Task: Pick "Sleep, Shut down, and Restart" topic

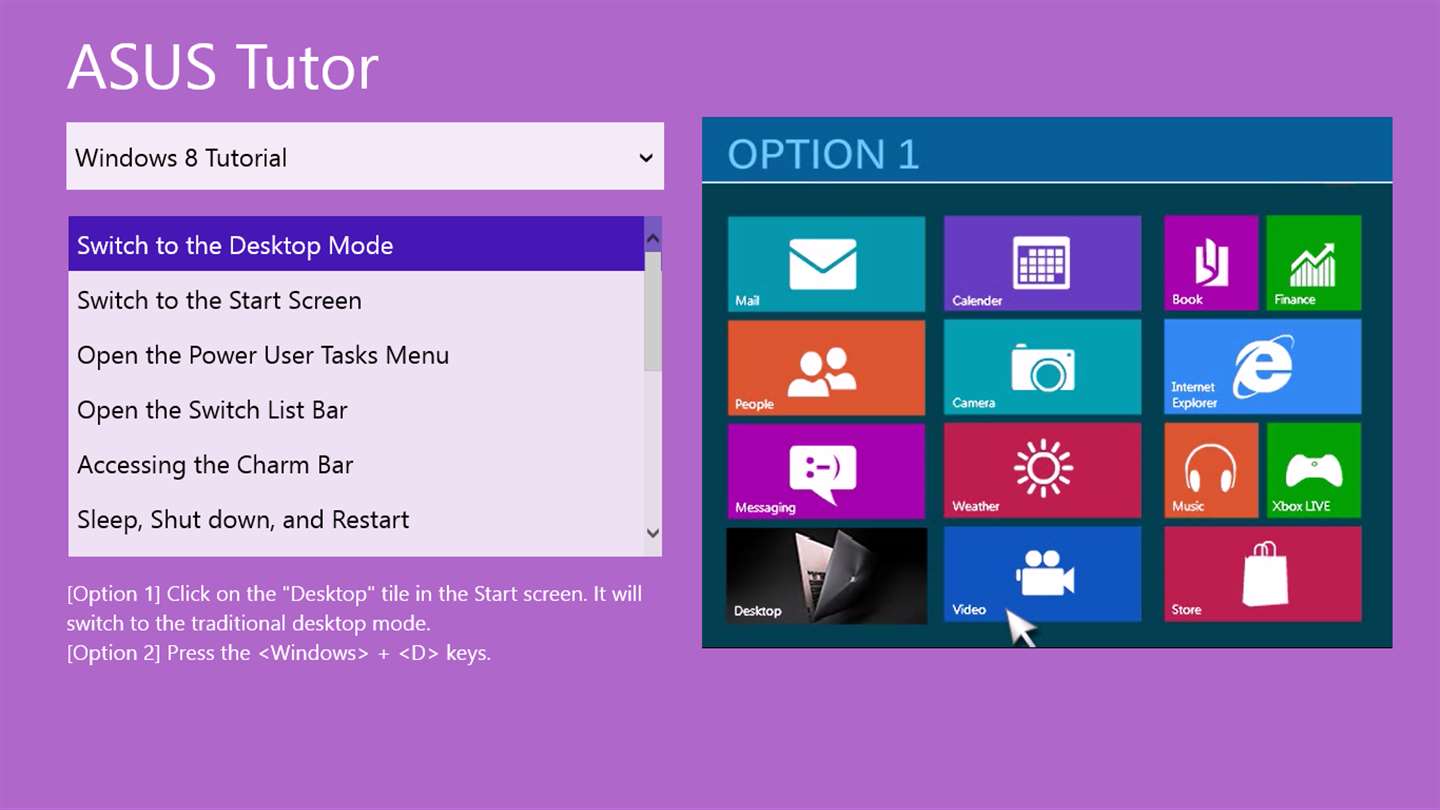Action: point(356,520)
